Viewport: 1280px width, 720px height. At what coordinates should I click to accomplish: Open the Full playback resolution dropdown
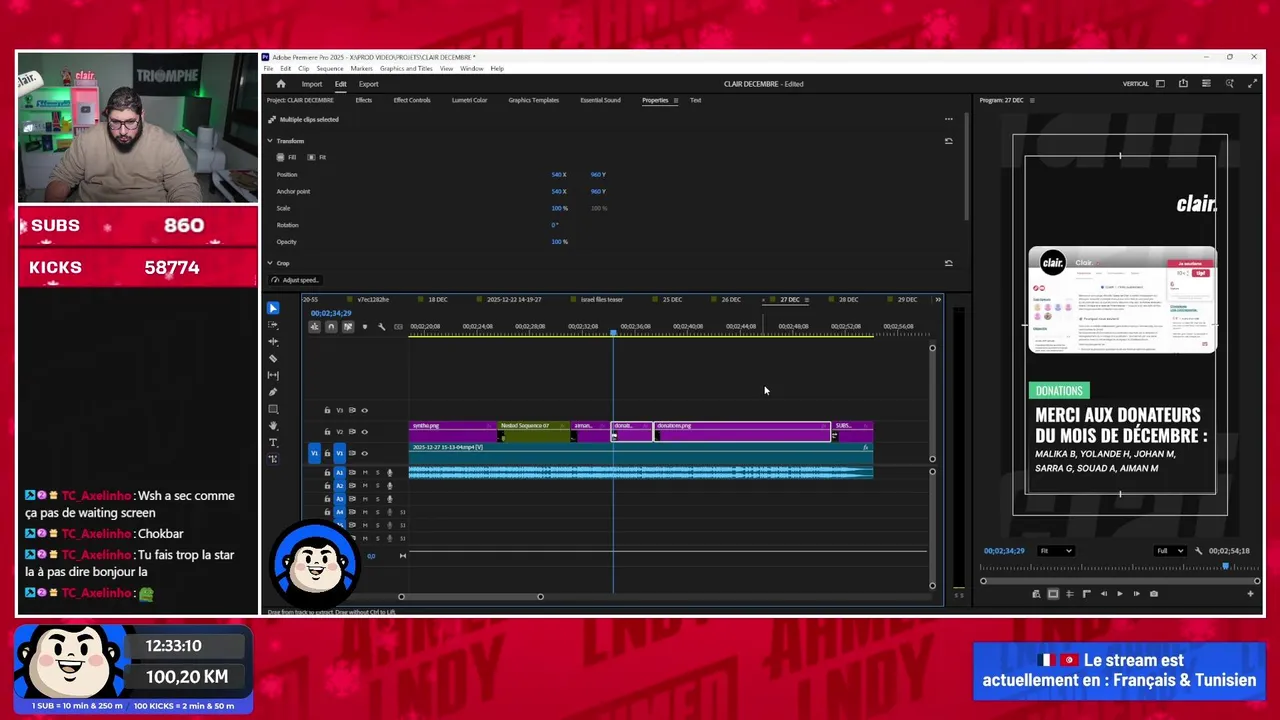pyautogui.click(x=1170, y=551)
